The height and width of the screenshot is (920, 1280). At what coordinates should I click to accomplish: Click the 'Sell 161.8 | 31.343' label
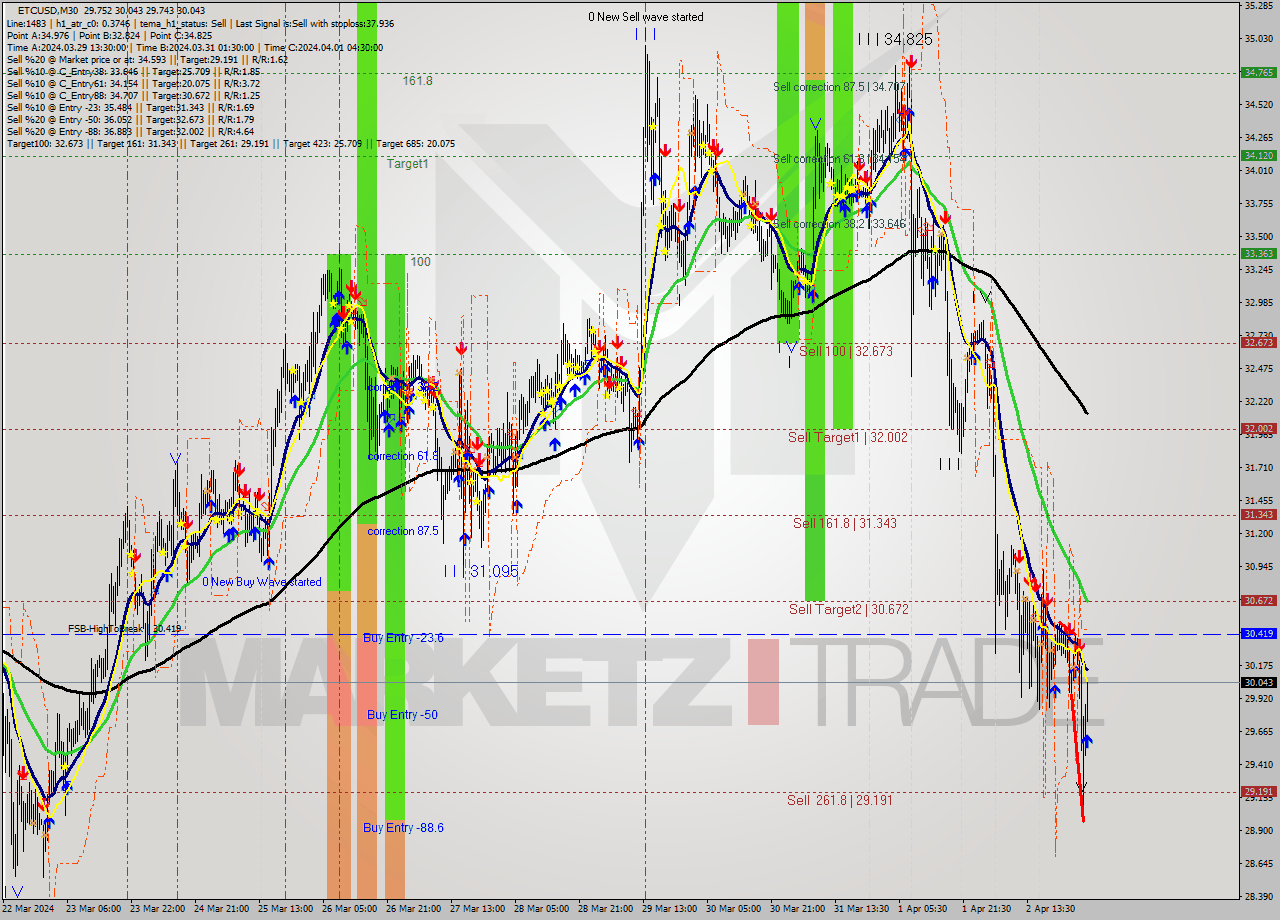point(845,523)
